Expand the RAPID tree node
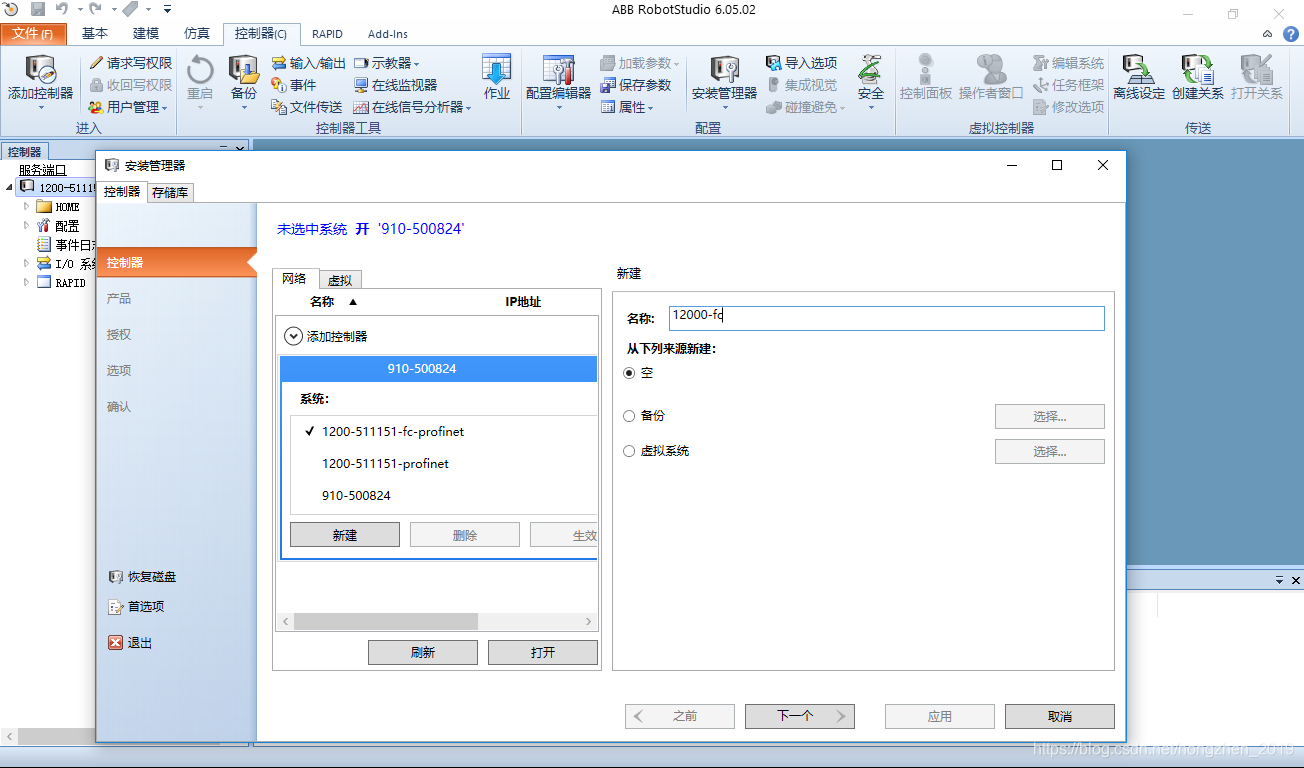 click(27, 283)
